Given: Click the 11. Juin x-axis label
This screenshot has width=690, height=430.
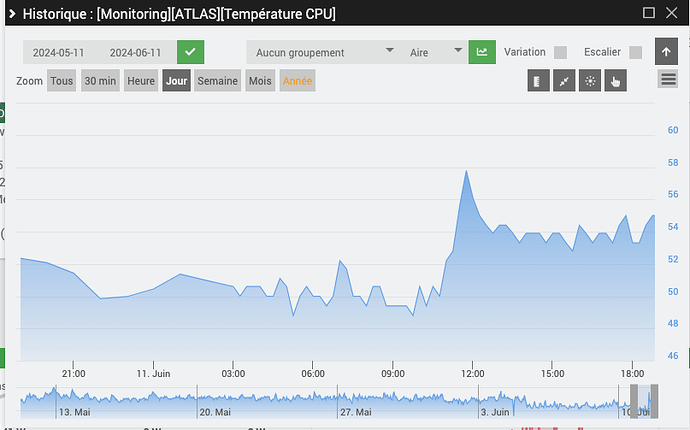Looking at the screenshot, I should (x=153, y=374).
